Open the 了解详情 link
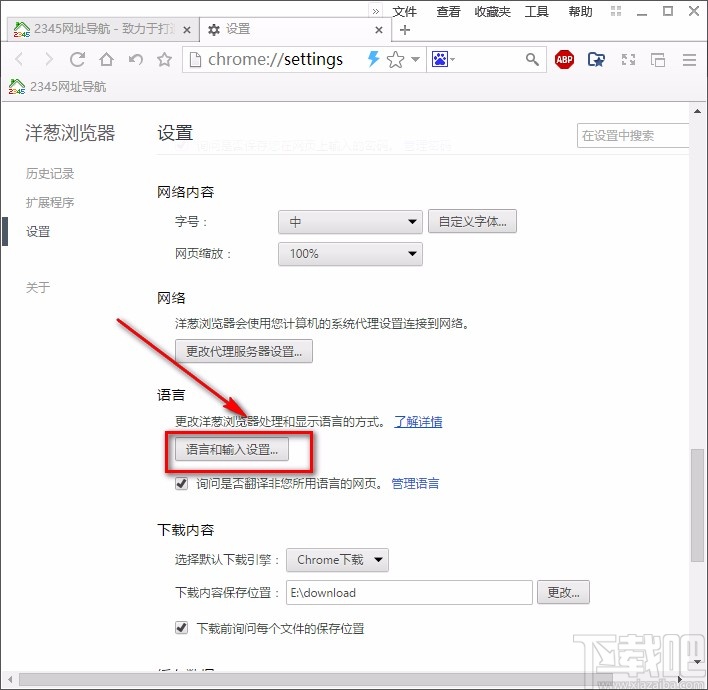708x690 pixels. (418, 422)
